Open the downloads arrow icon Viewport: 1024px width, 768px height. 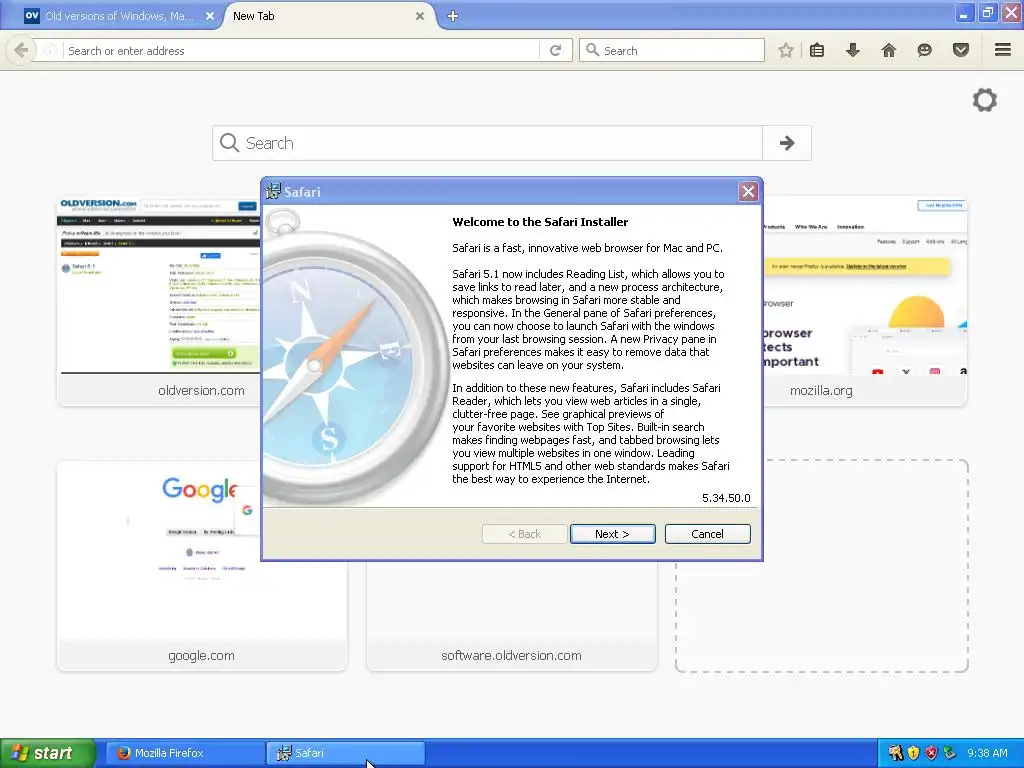(853, 50)
